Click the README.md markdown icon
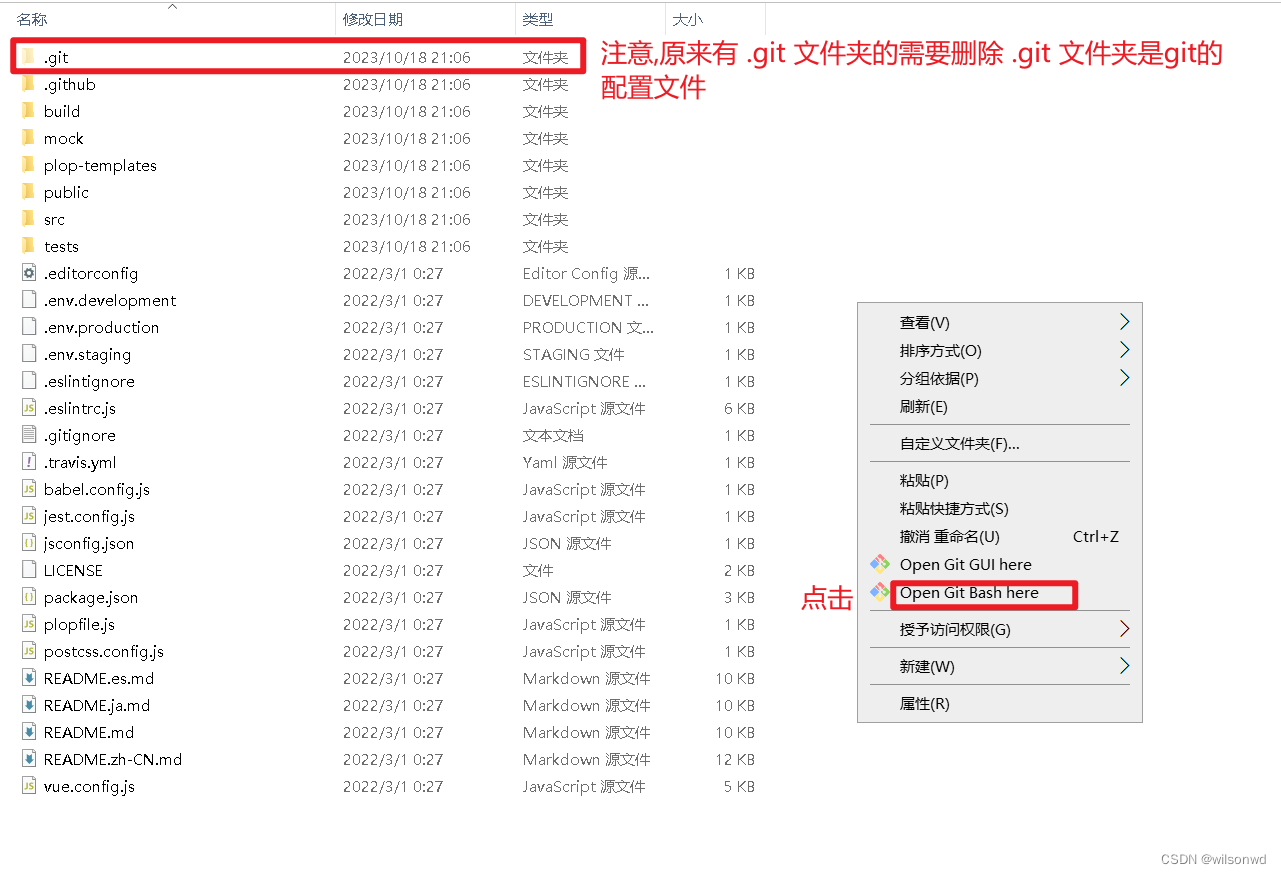The image size is (1281, 874). click(28, 732)
